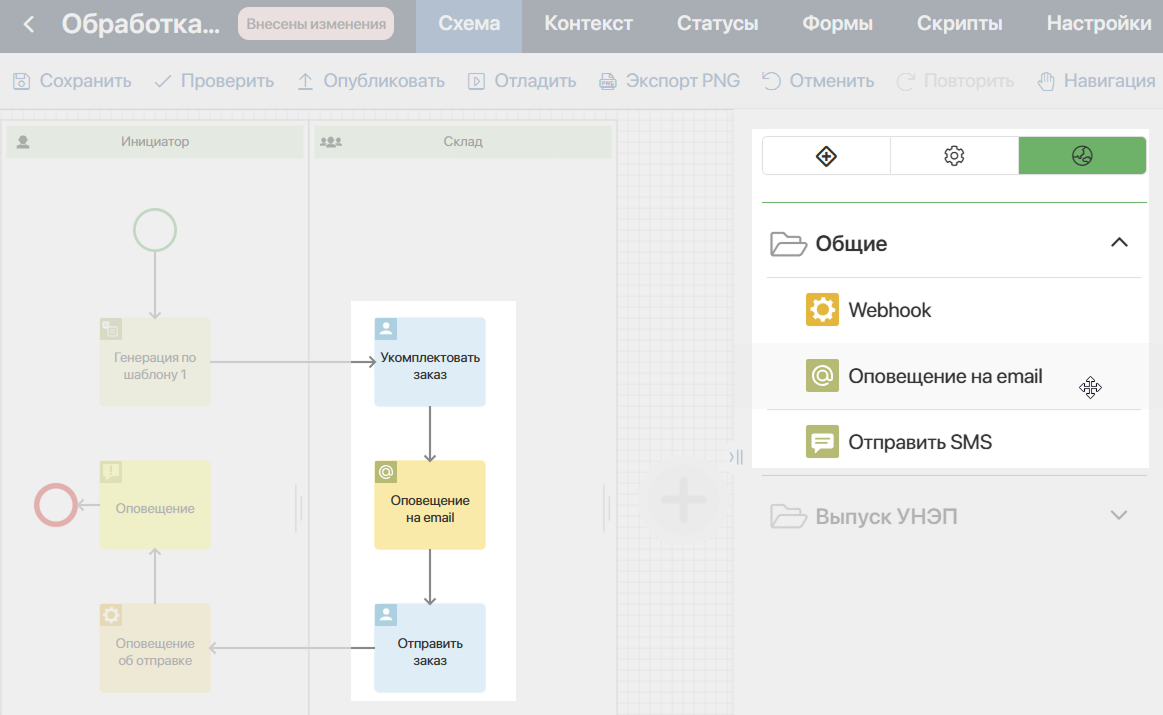Select the Отправить заказ task block
This screenshot has width=1163, height=715.
[430, 648]
